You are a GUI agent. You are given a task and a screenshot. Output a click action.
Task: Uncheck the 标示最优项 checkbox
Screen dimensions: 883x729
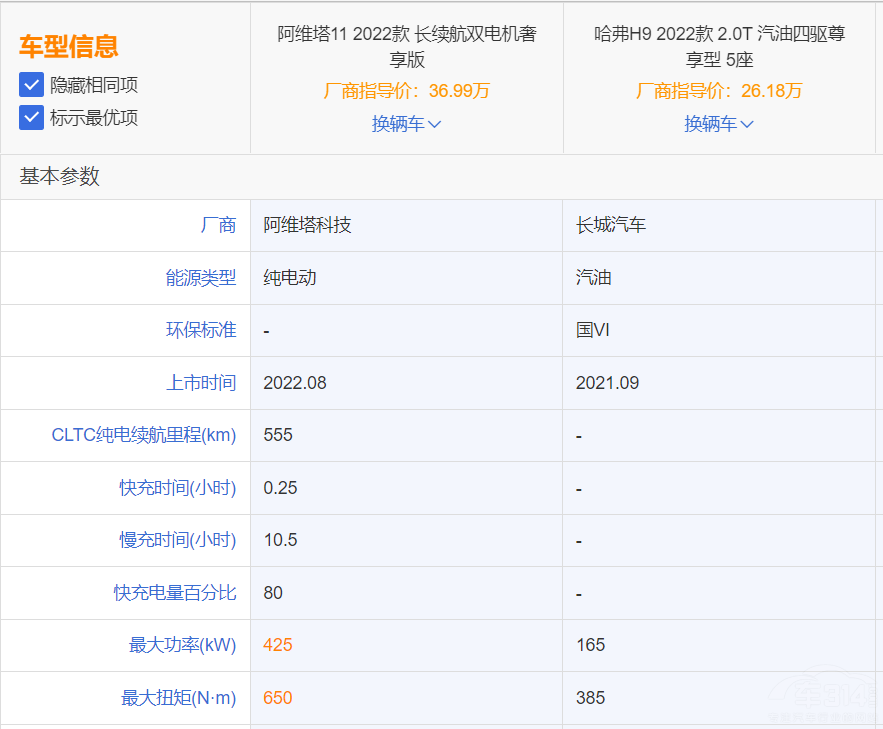[x=31, y=118]
